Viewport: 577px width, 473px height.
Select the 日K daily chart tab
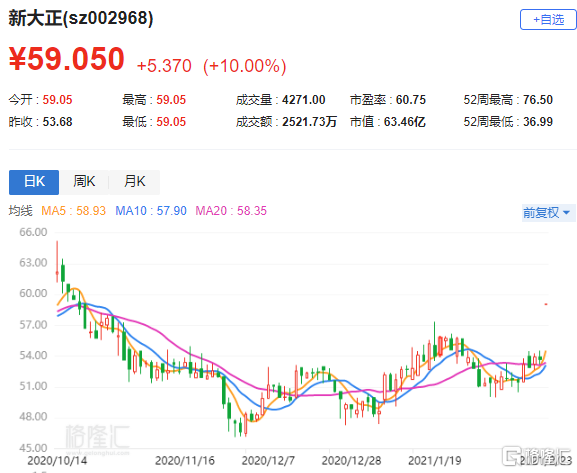pyautogui.click(x=34, y=182)
